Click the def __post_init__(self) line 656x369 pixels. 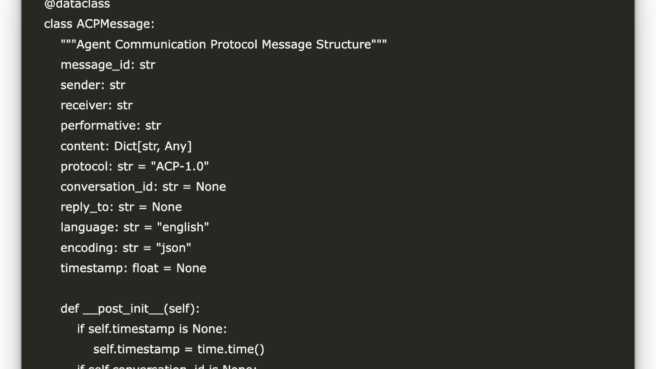[x=130, y=309]
